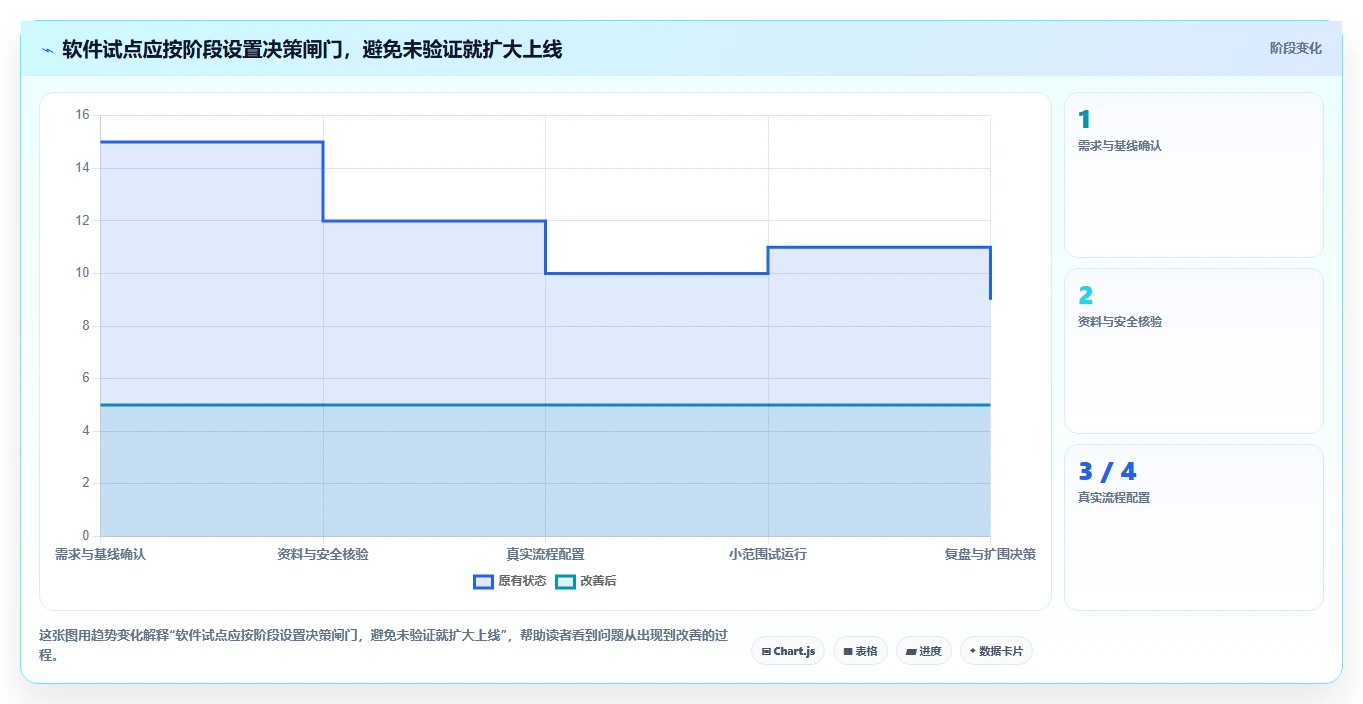Image resolution: width=1363 pixels, height=704 pixels.
Task: Click the y-axis value 16
Action: (x=82, y=115)
